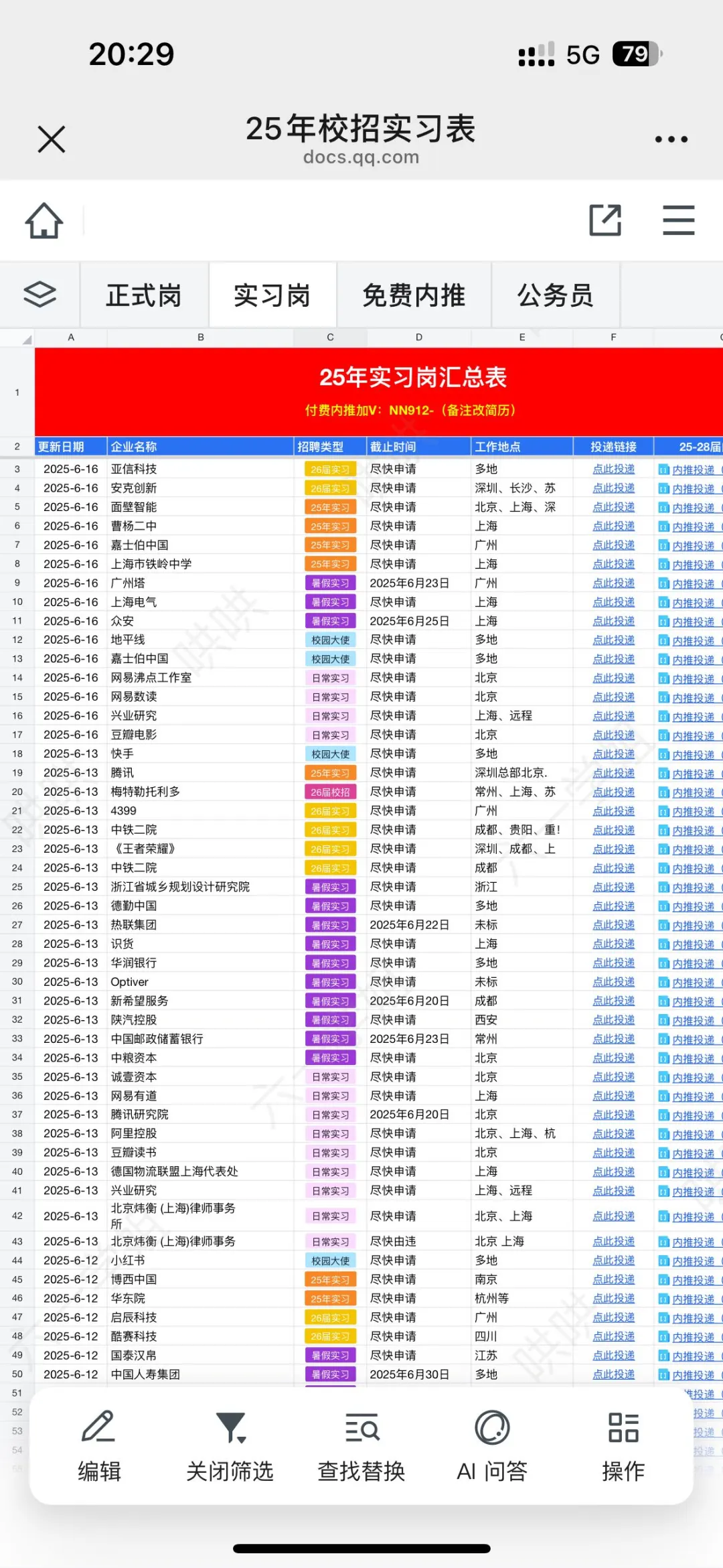Open 内推投递 link for 广州塔
This screenshot has height=1568, width=723.
[693, 583]
